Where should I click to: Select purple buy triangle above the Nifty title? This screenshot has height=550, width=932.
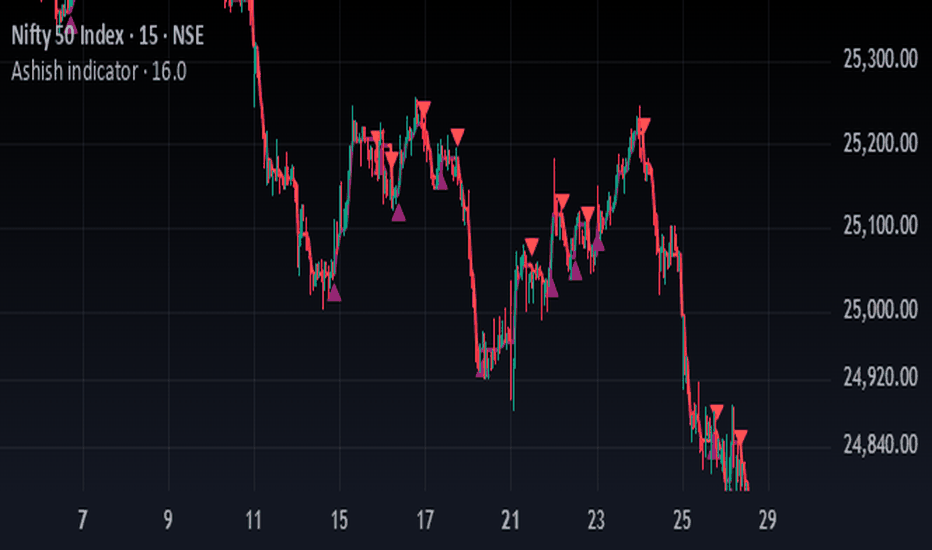pos(71,24)
